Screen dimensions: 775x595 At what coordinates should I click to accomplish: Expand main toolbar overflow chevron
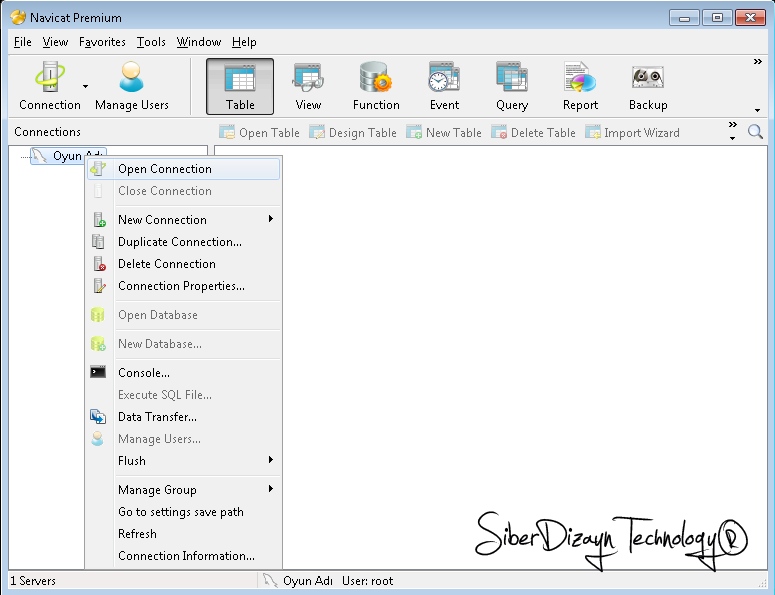coord(757,62)
